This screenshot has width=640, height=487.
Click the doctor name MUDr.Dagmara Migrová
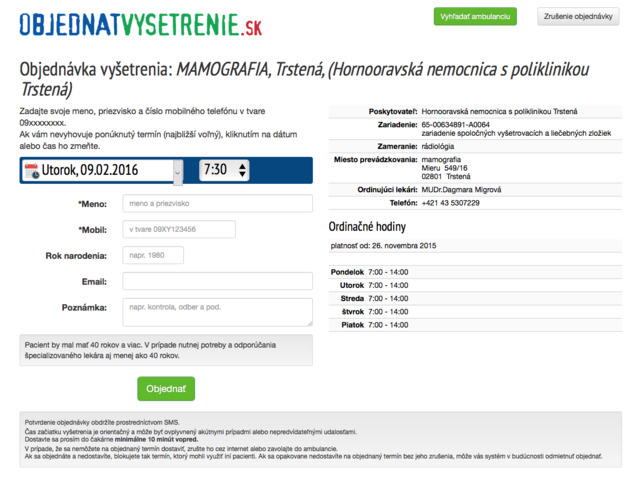pyautogui.click(x=461, y=190)
